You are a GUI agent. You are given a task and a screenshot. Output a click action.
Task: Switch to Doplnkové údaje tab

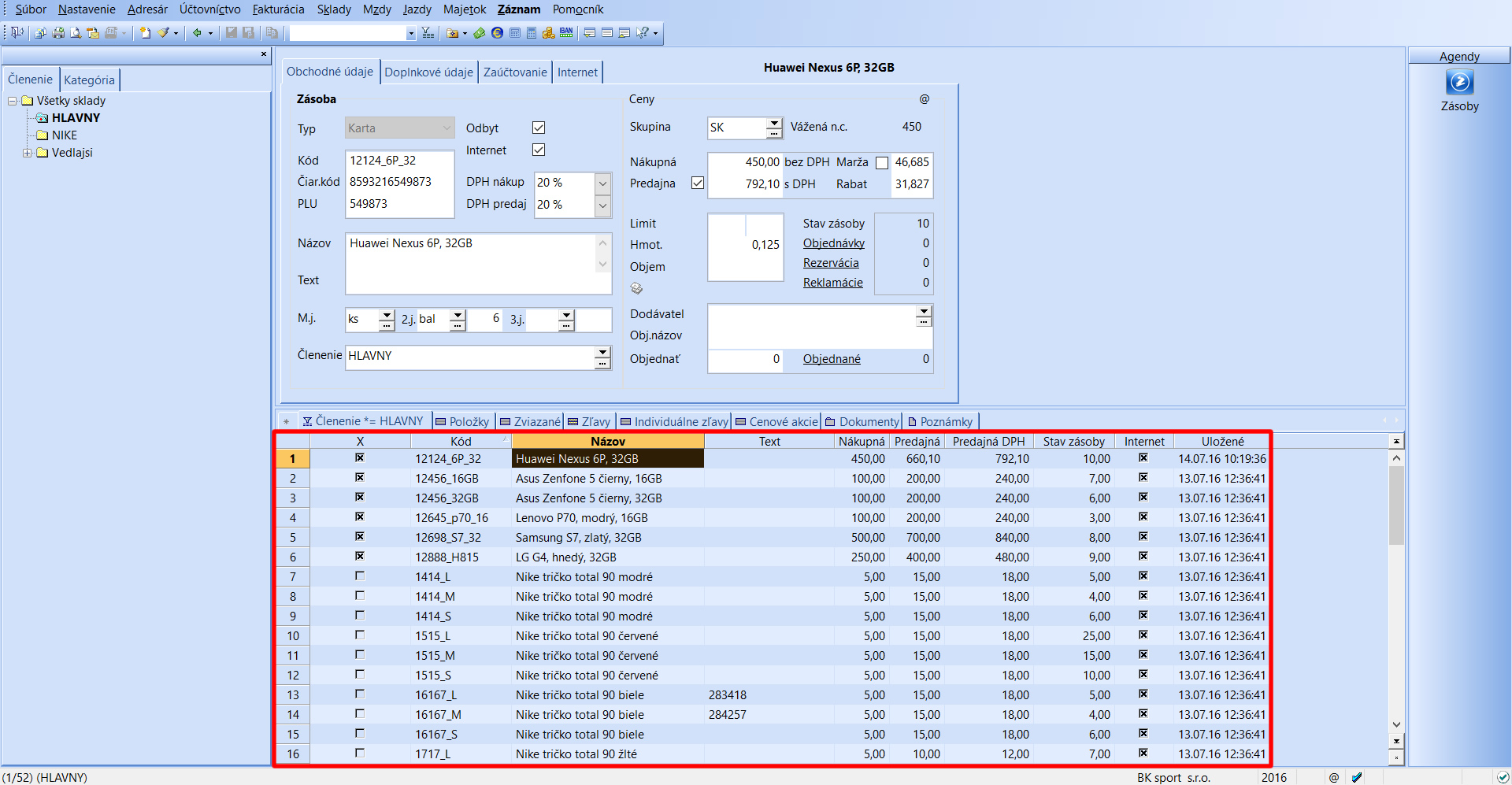pos(429,72)
